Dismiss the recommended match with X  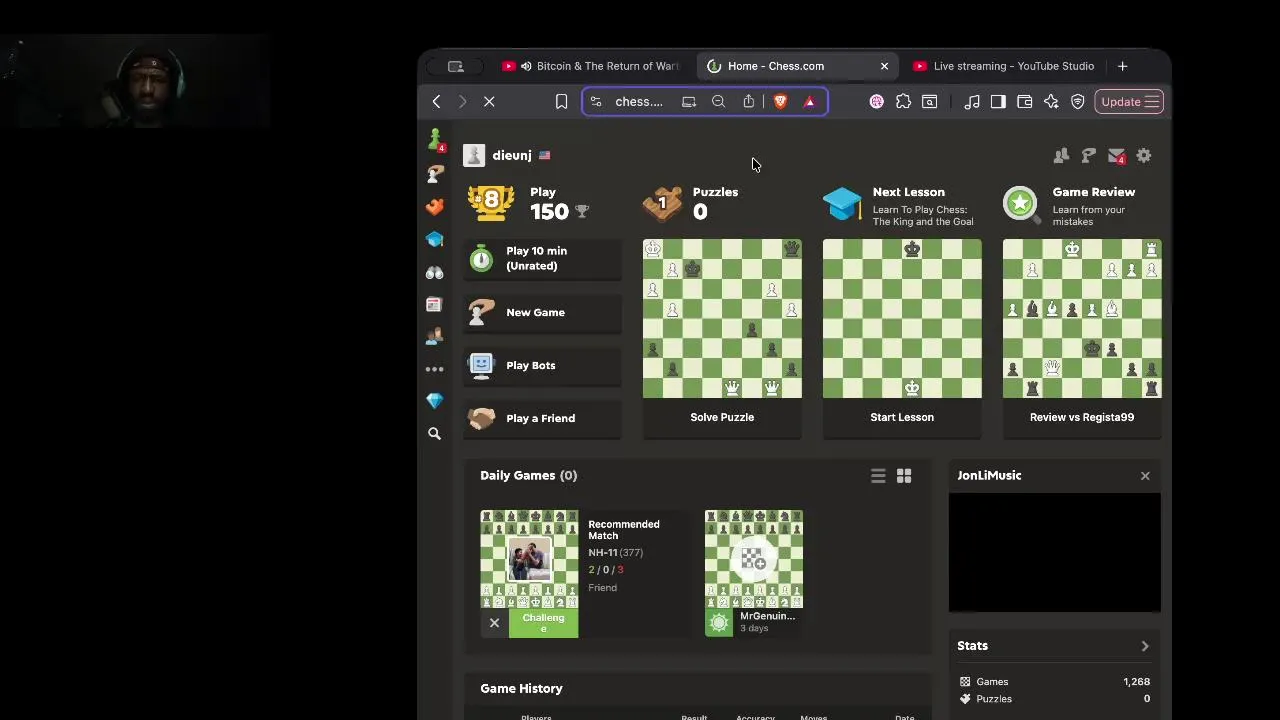pyautogui.click(x=494, y=623)
